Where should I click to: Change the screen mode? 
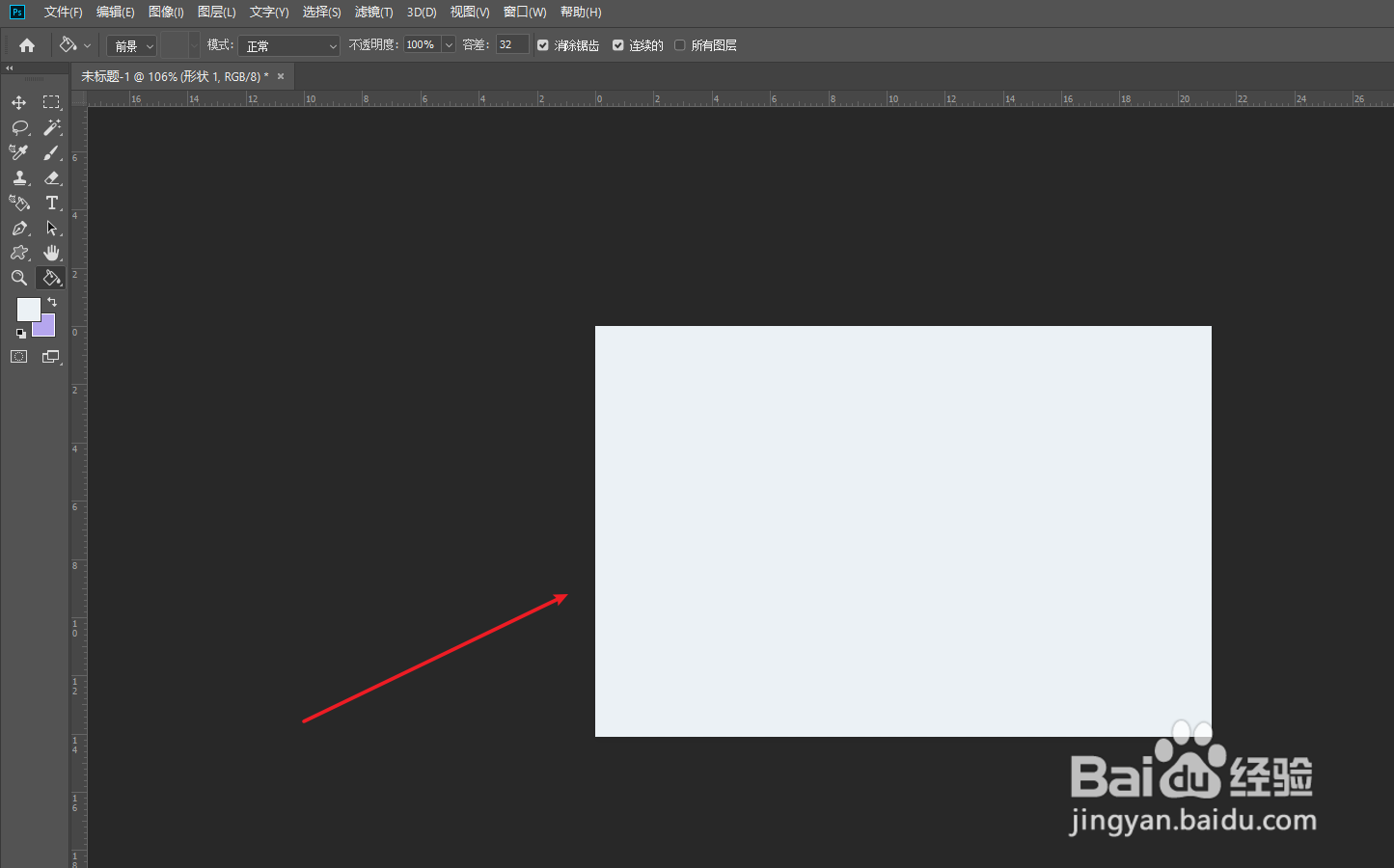[x=52, y=357]
